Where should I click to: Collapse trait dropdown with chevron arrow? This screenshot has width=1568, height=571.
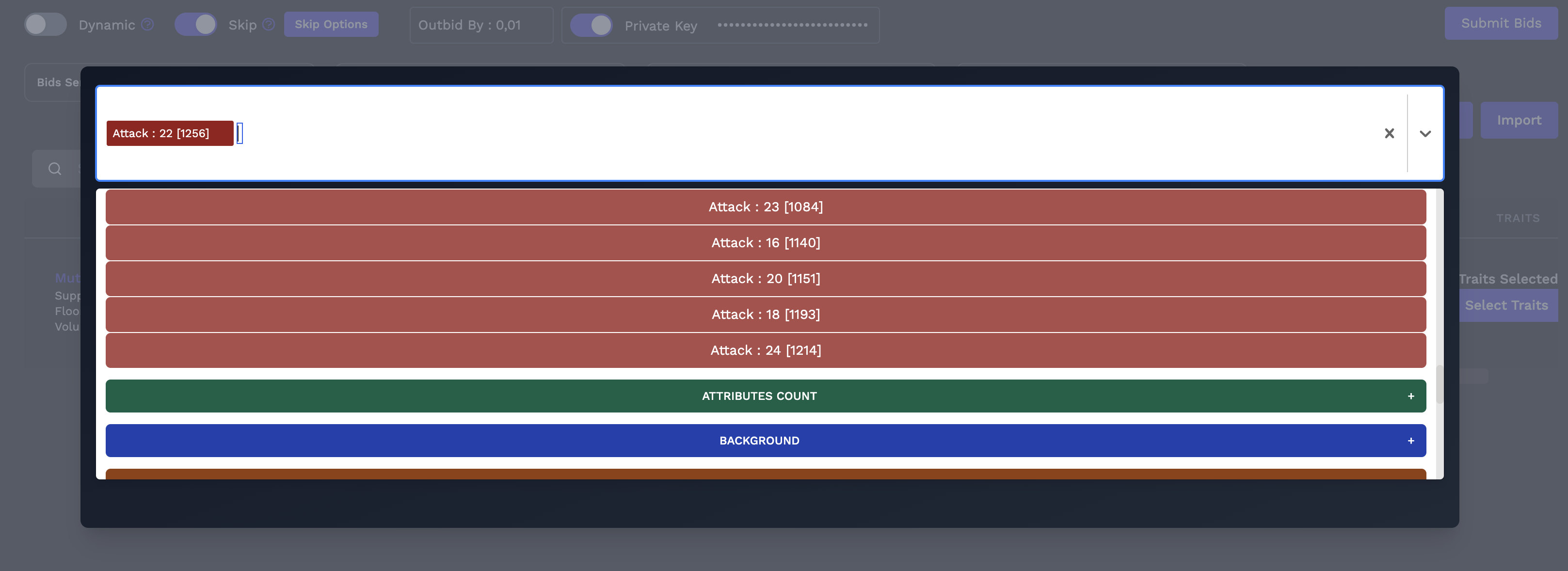[1424, 133]
